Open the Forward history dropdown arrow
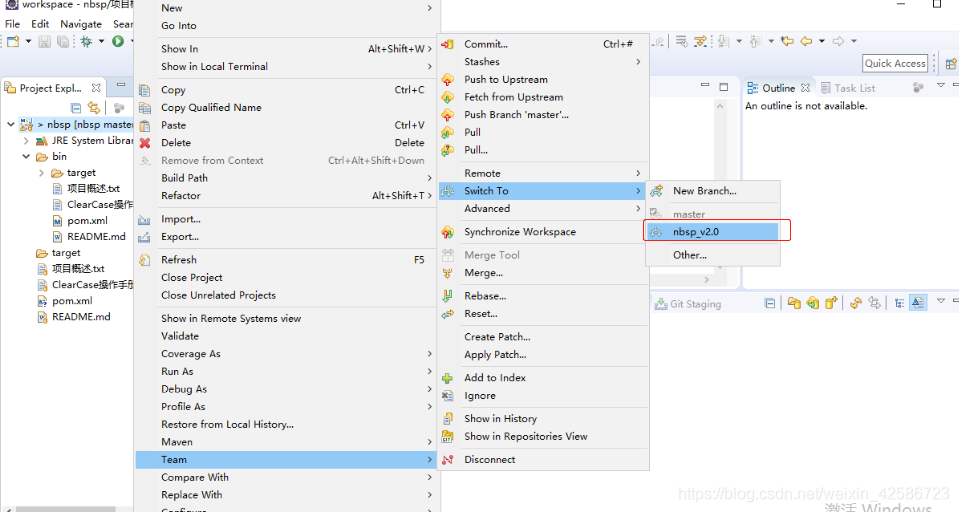This screenshot has width=959, height=512. click(x=854, y=41)
